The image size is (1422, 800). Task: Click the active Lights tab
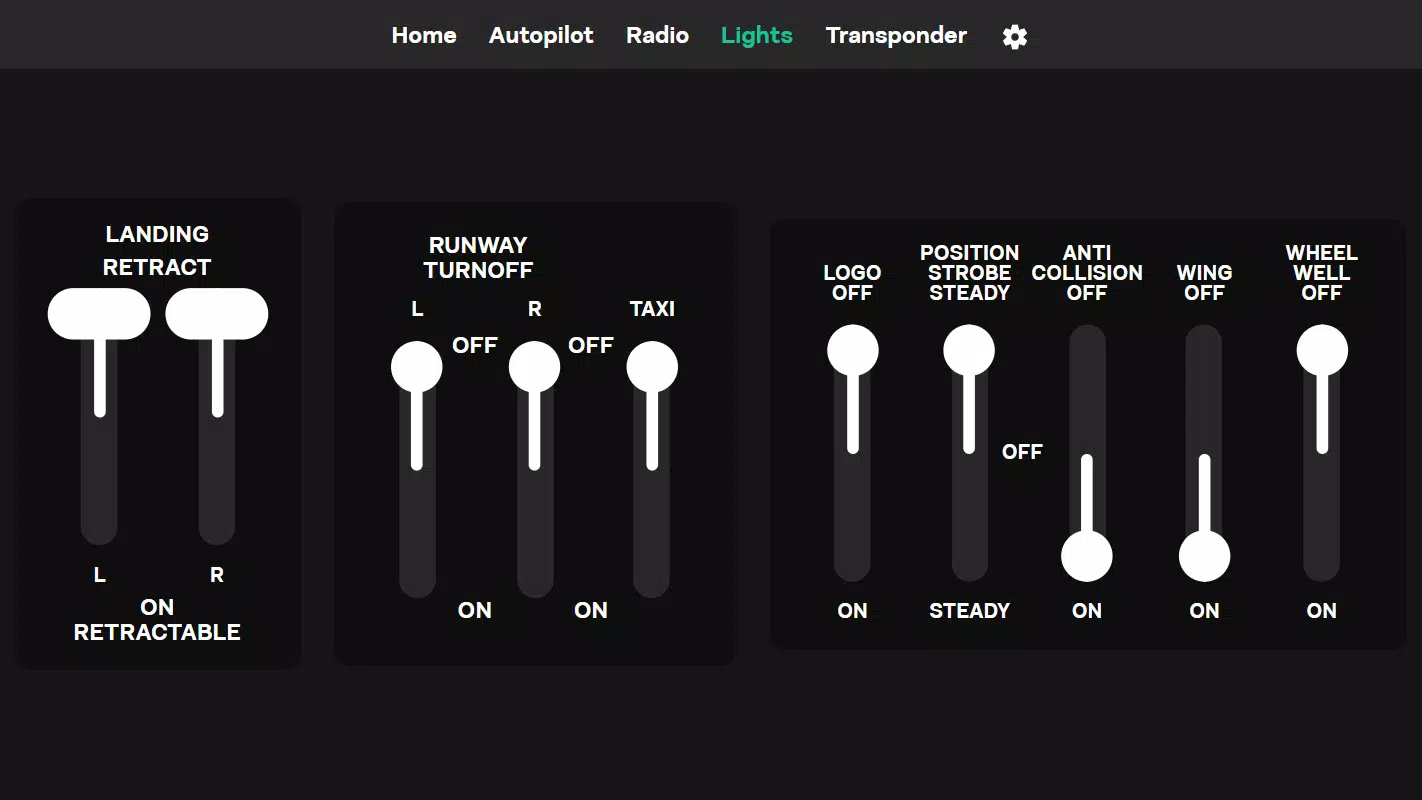[x=757, y=36]
